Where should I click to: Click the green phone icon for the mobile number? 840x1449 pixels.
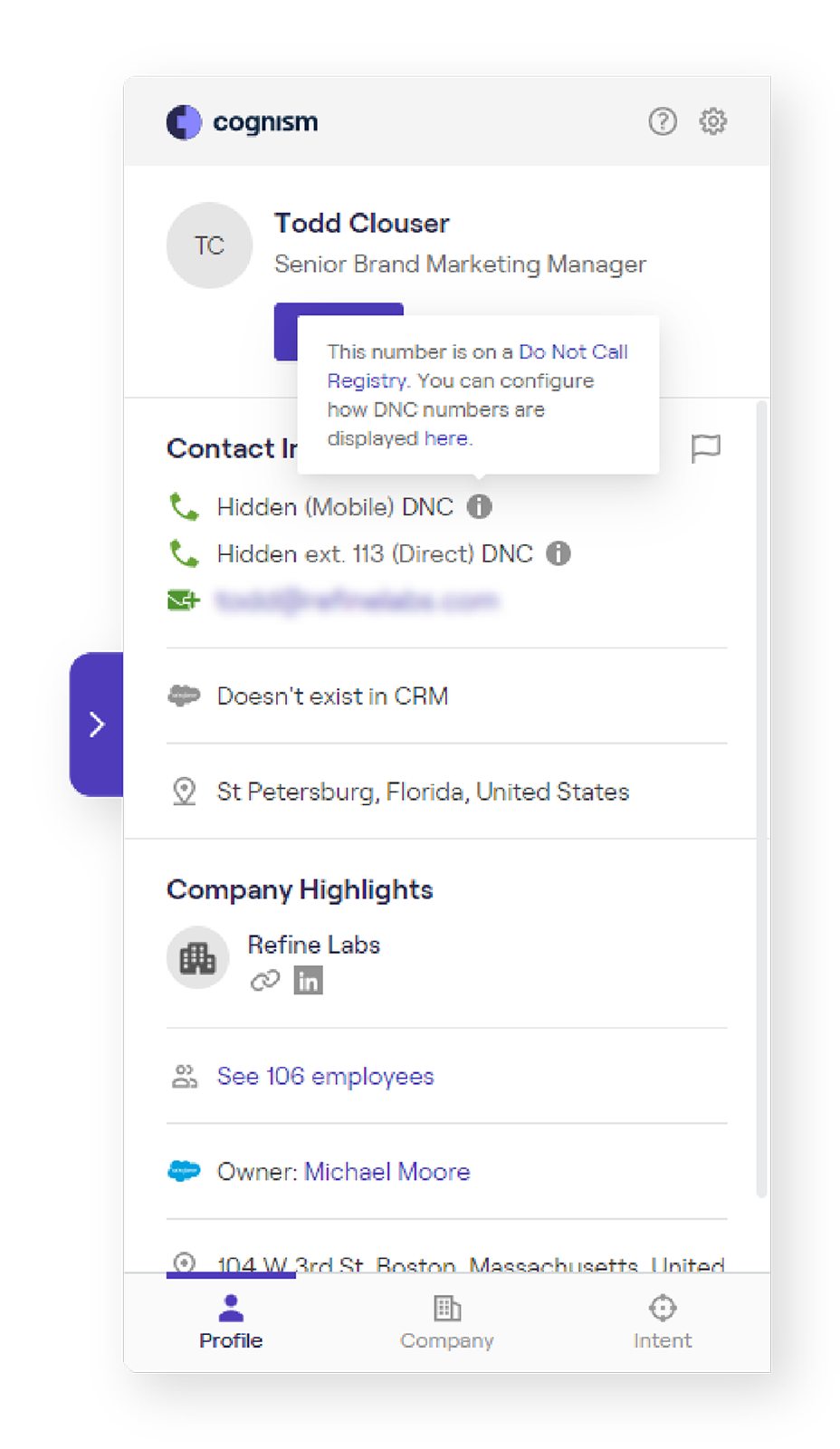click(184, 507)
